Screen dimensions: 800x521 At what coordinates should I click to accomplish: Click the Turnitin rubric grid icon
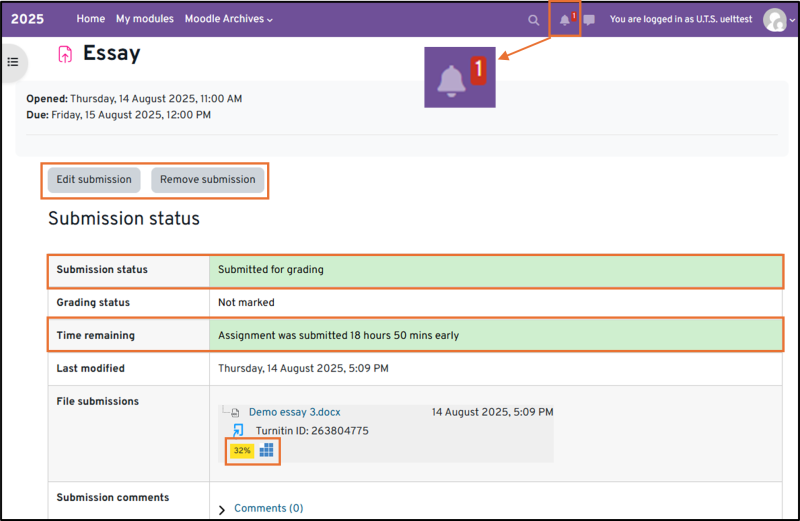(x=266, y=451)
